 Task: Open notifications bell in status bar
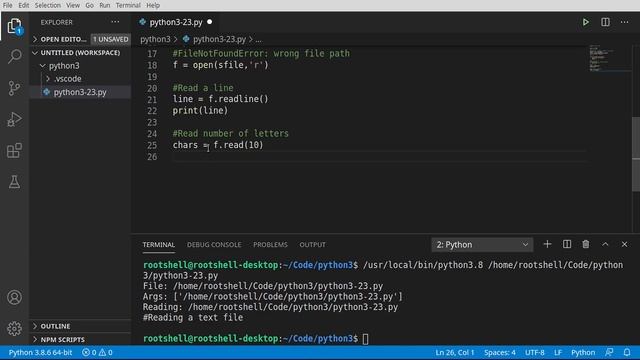[627, 352]
